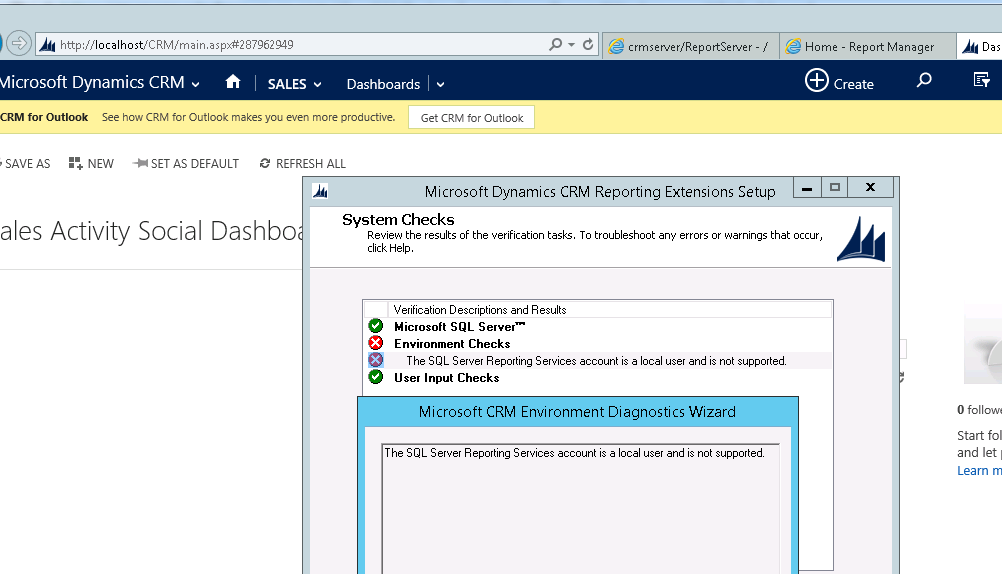Open the Microsoft Dynamics CRM menu chevron

point(196,84)
